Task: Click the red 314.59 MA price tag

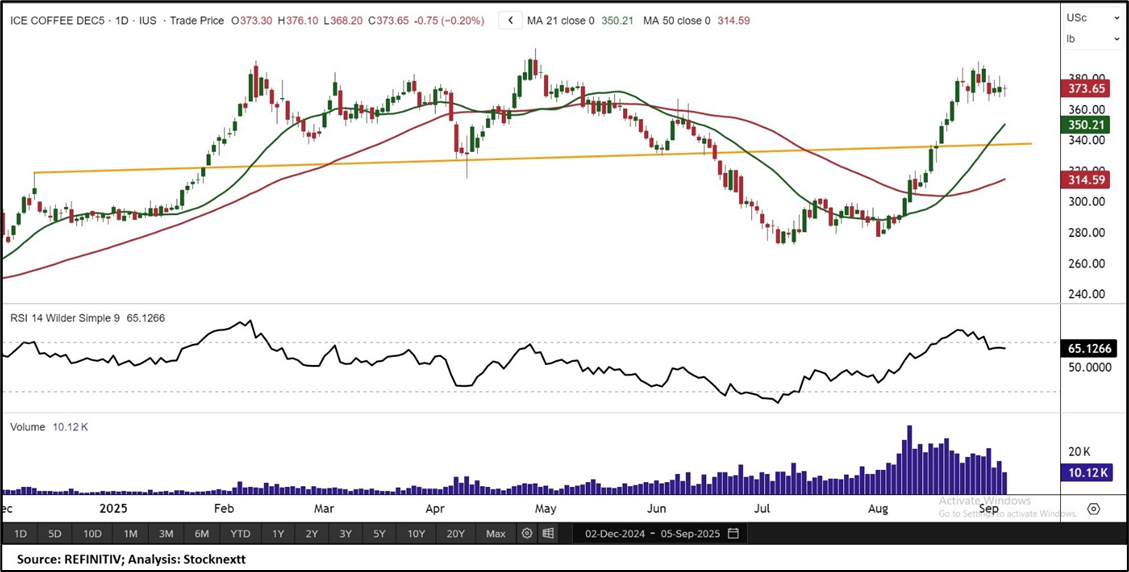Action: 1085,179
